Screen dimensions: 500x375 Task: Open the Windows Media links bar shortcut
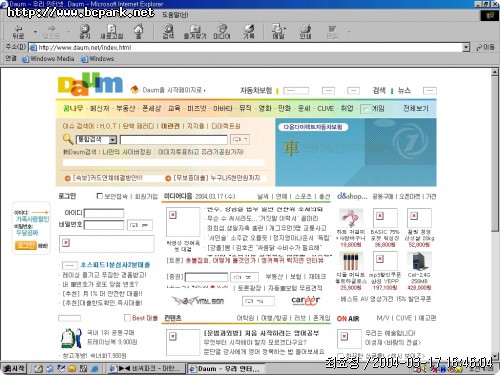click(48, 59)
